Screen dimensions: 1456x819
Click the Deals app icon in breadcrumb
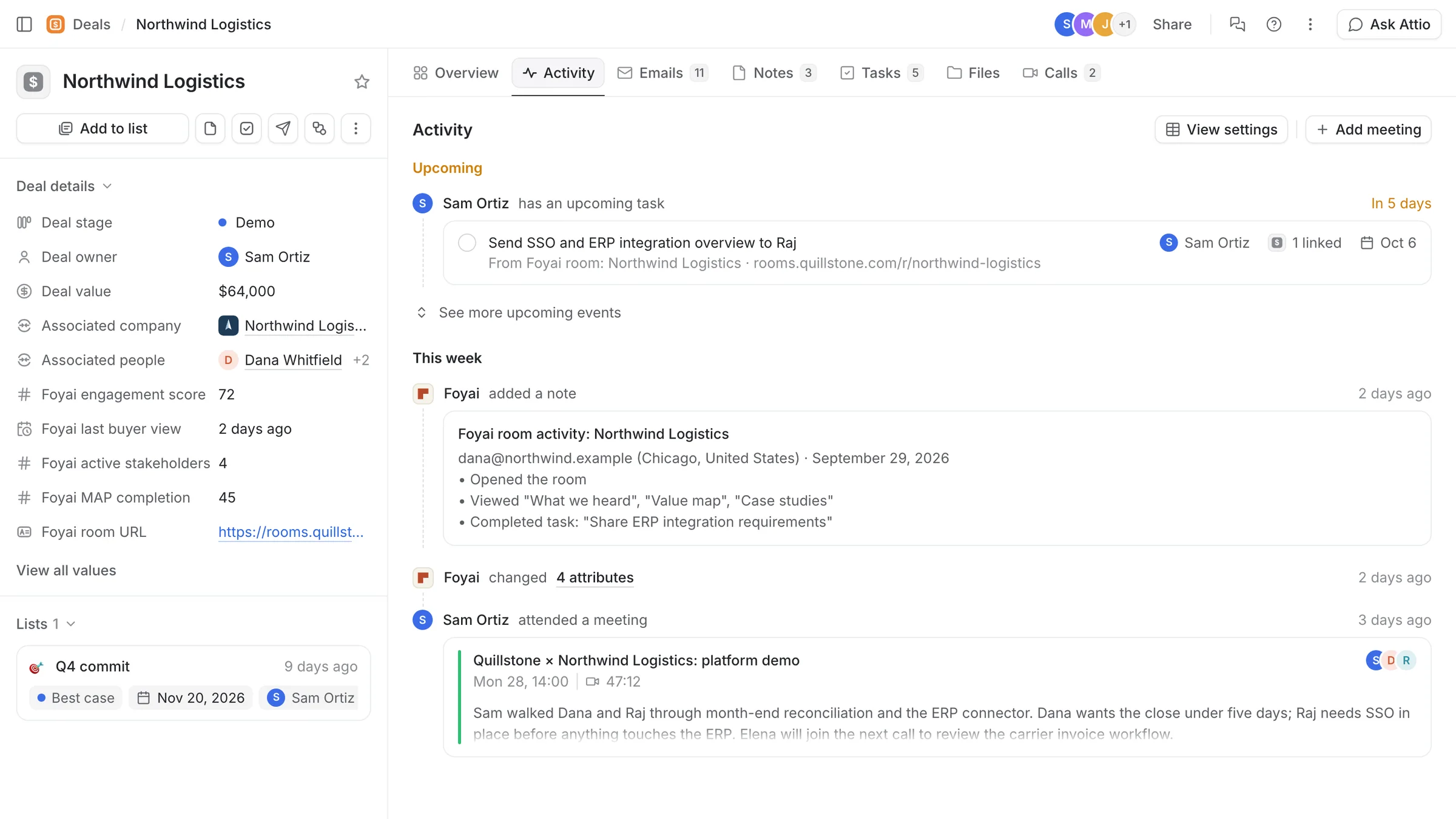click(x=55, y=24)
